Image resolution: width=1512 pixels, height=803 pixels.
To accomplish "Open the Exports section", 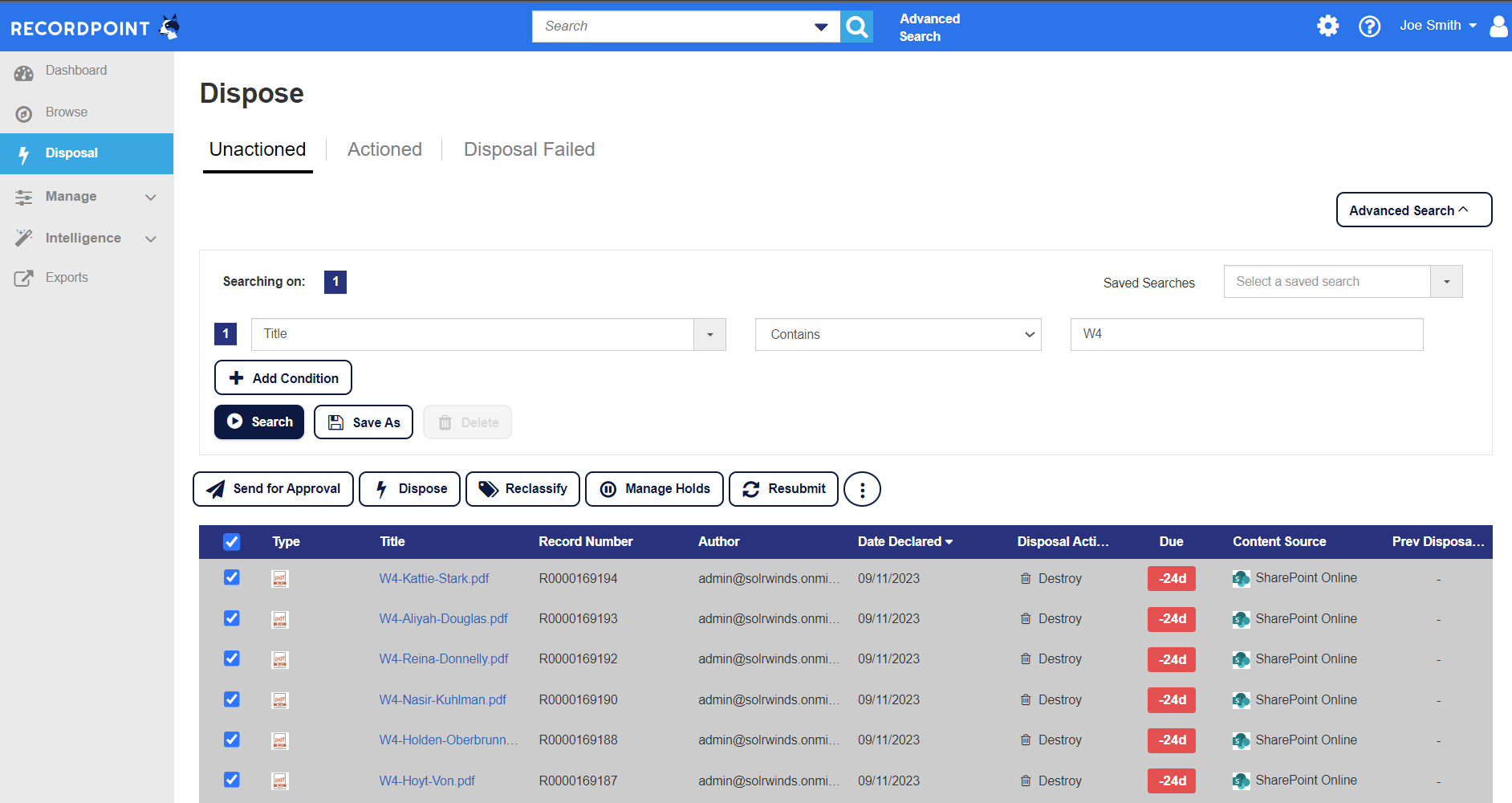I will [67, 277].
